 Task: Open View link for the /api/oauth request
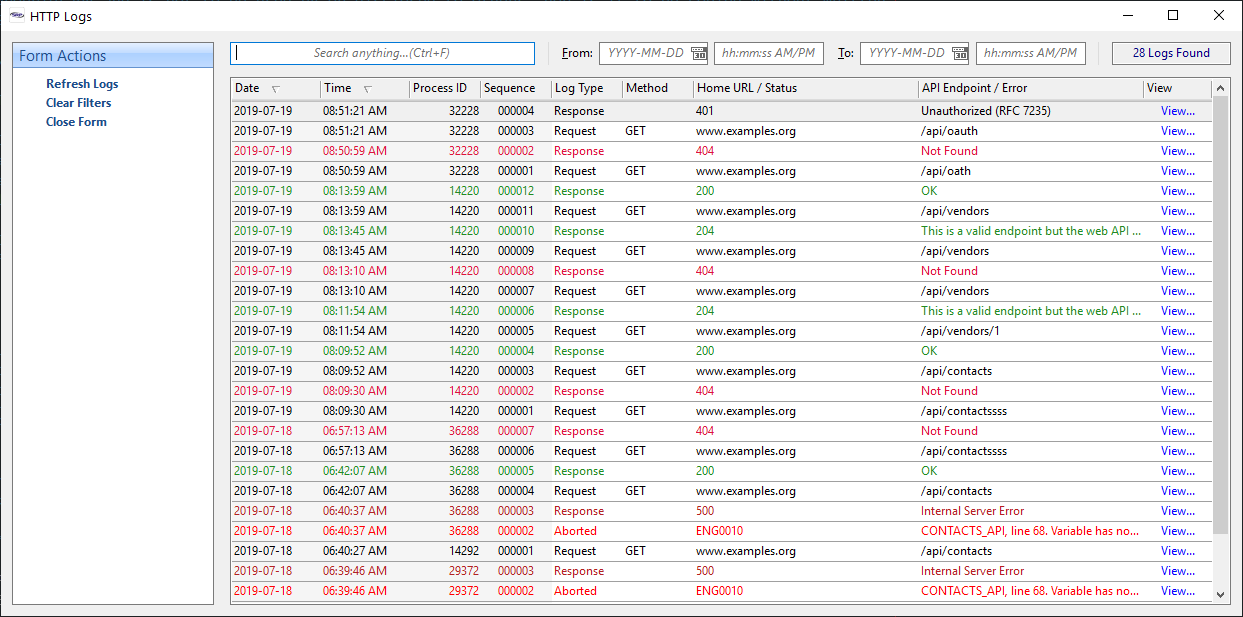point(1177,131)
